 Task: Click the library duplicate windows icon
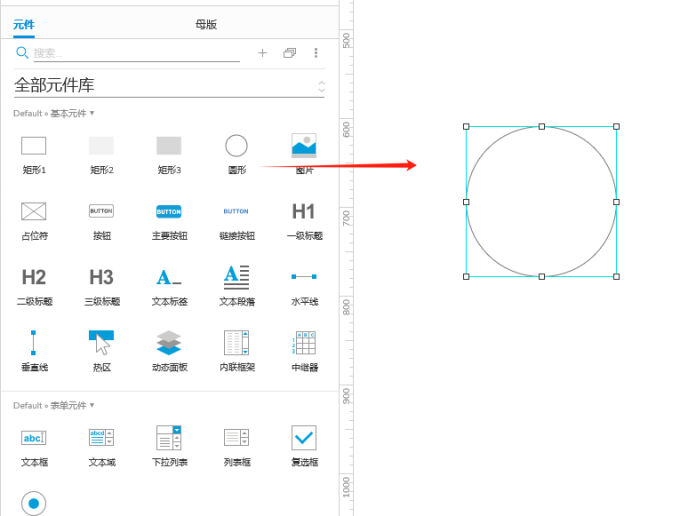pyautogui.click(x=289, y=53)
